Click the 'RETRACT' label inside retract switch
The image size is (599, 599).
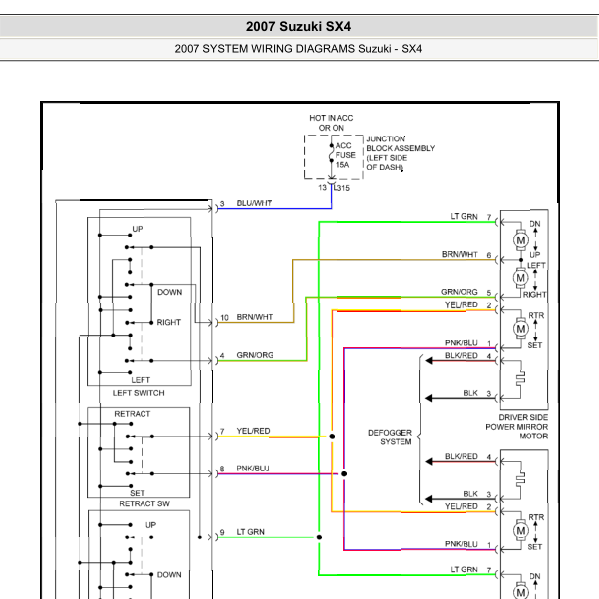(132, 414)
